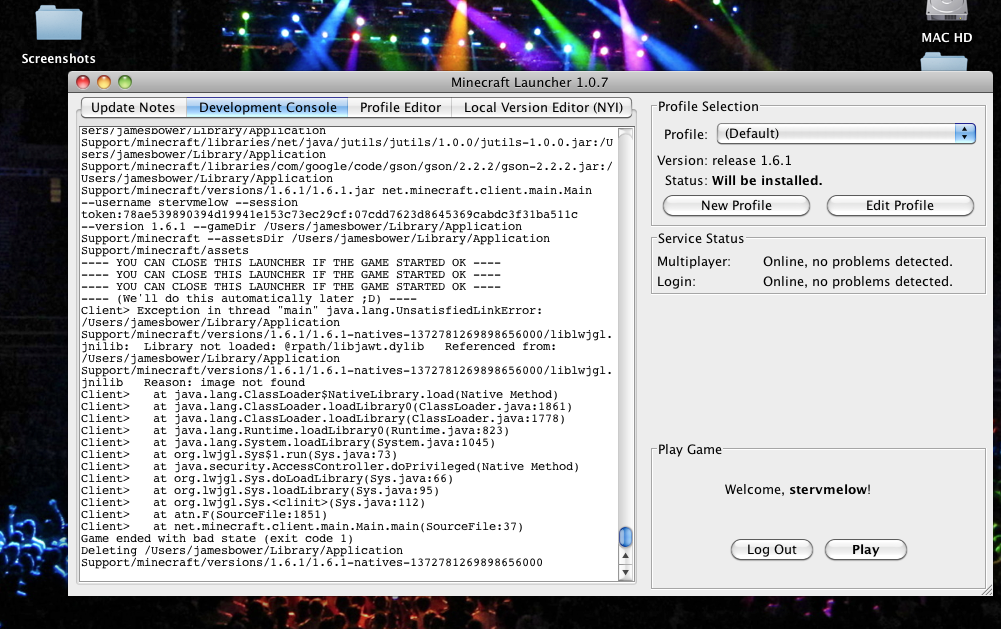The width and height of the screenshot is (1001, 629).
Task: Click the scrollbar up arrow
Action: pos(625,558)
